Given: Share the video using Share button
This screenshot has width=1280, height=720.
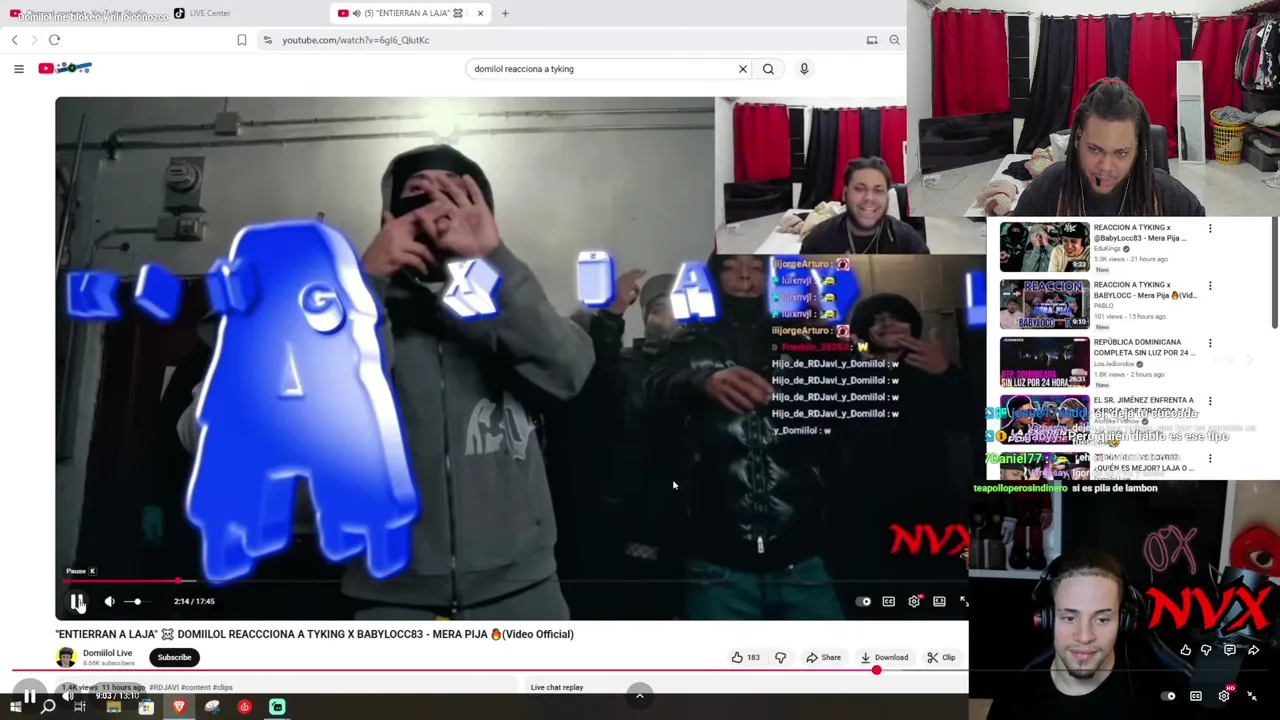Looking at the screenshot, I should coord(824,657).
